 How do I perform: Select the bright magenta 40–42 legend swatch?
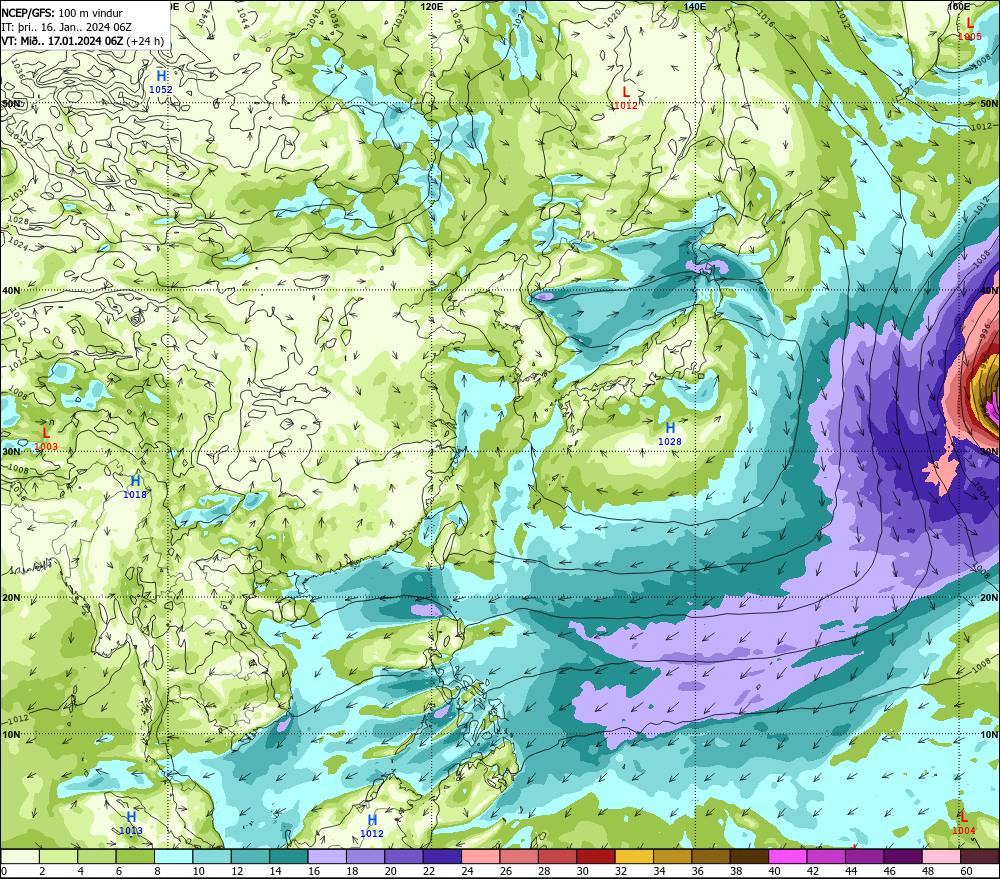tap(788, 856)
